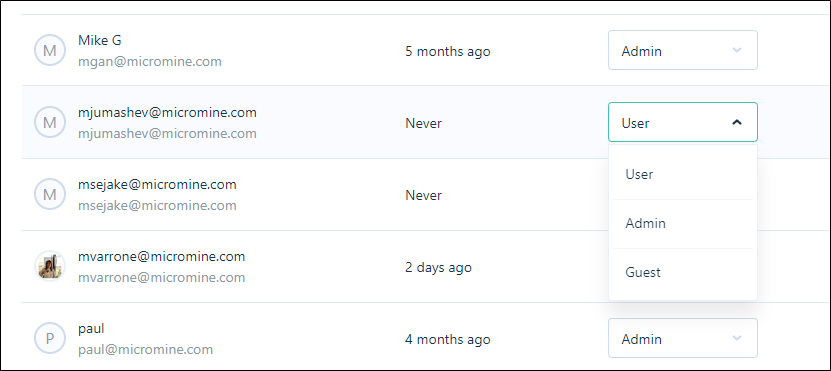Open mvarrone's profile photo thumbnail

tap(50, 266)
